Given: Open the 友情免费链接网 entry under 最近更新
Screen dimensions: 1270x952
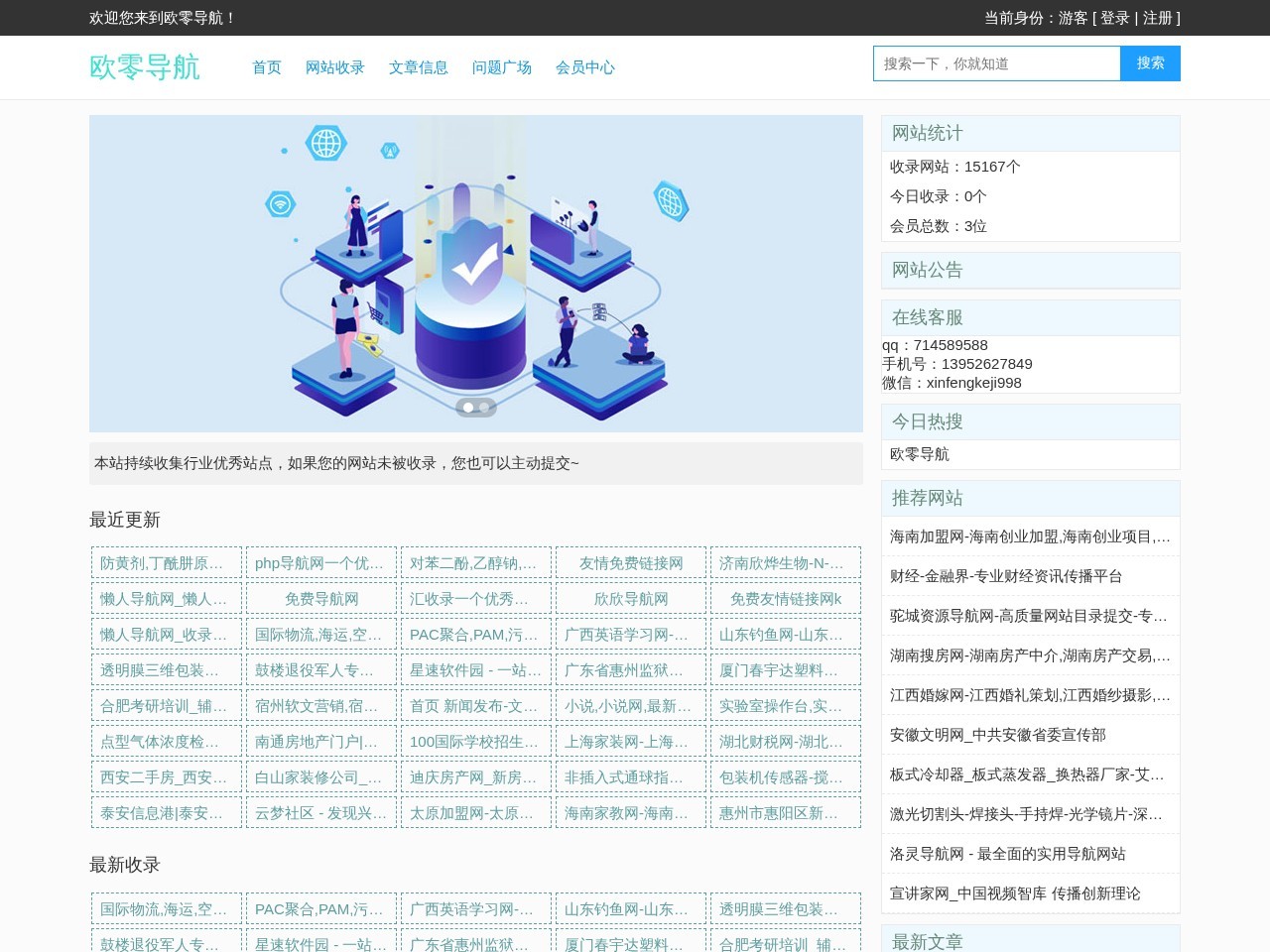Looking at the screenshot, I should point(631,563).
